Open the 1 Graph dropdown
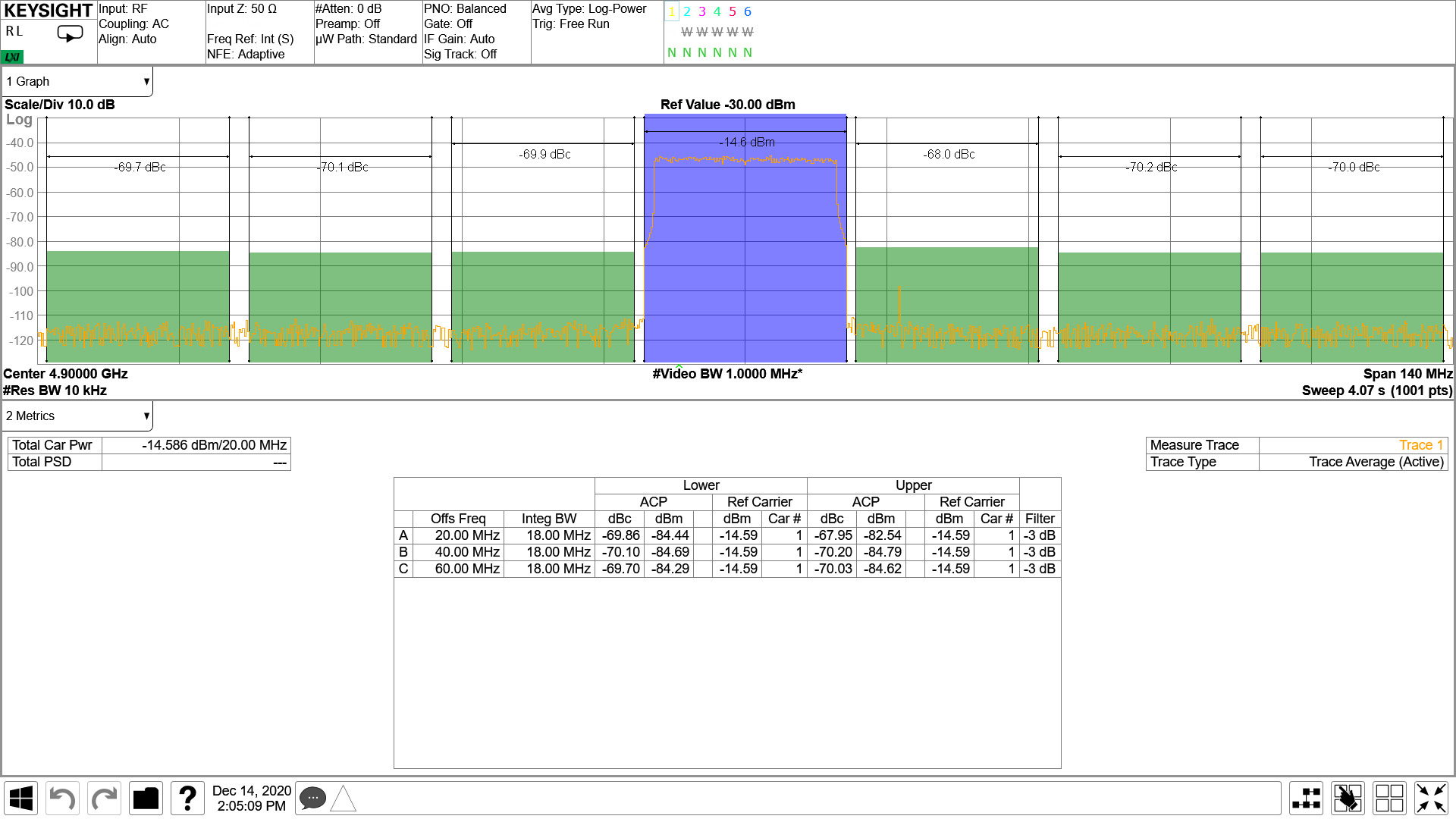This screenshot has height=819, width=1456. point(76,81)
